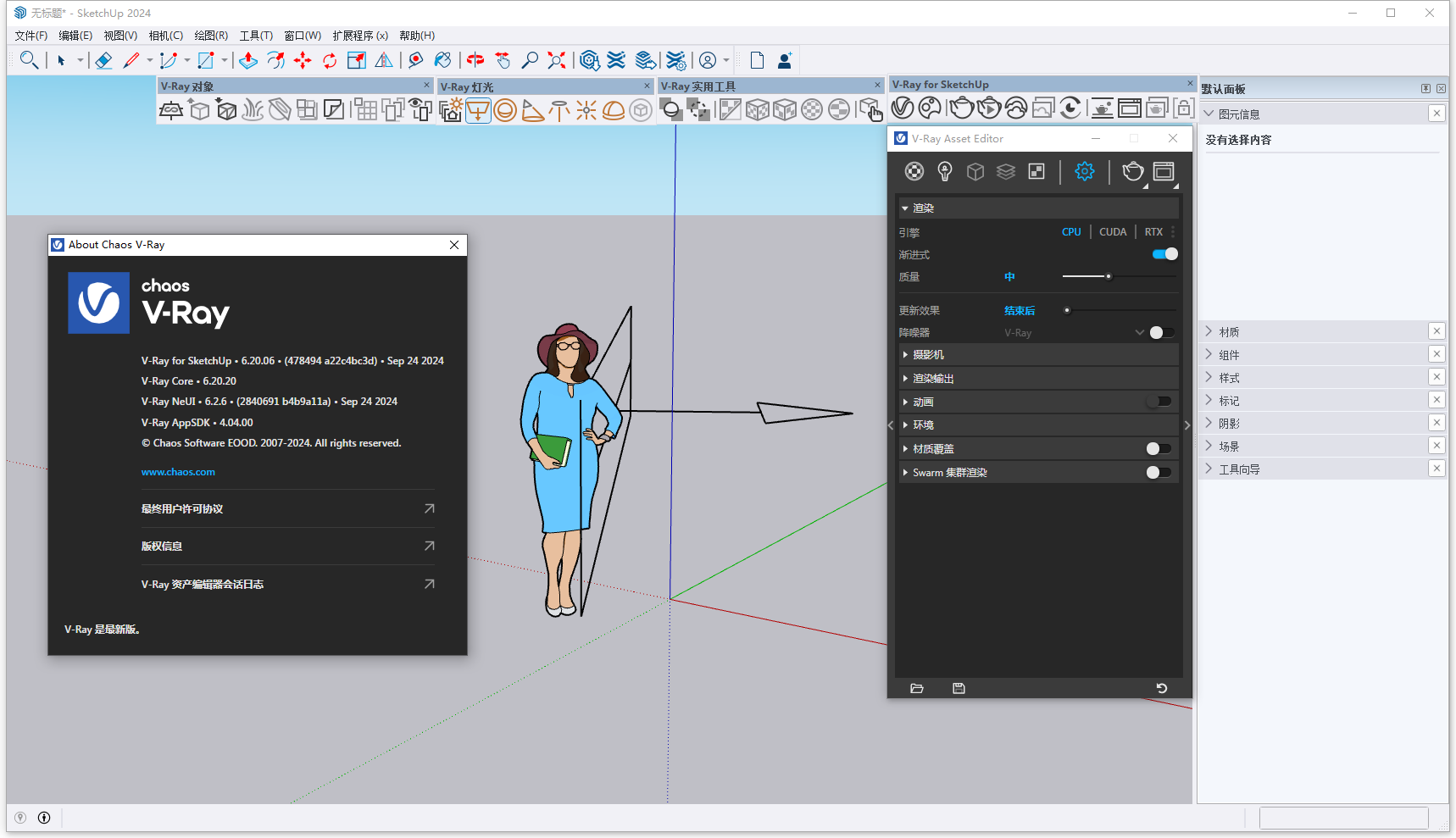Activate the Move tool with red arrows
Viewport: 1456px width, 838px height.
[x=303, y=60]
